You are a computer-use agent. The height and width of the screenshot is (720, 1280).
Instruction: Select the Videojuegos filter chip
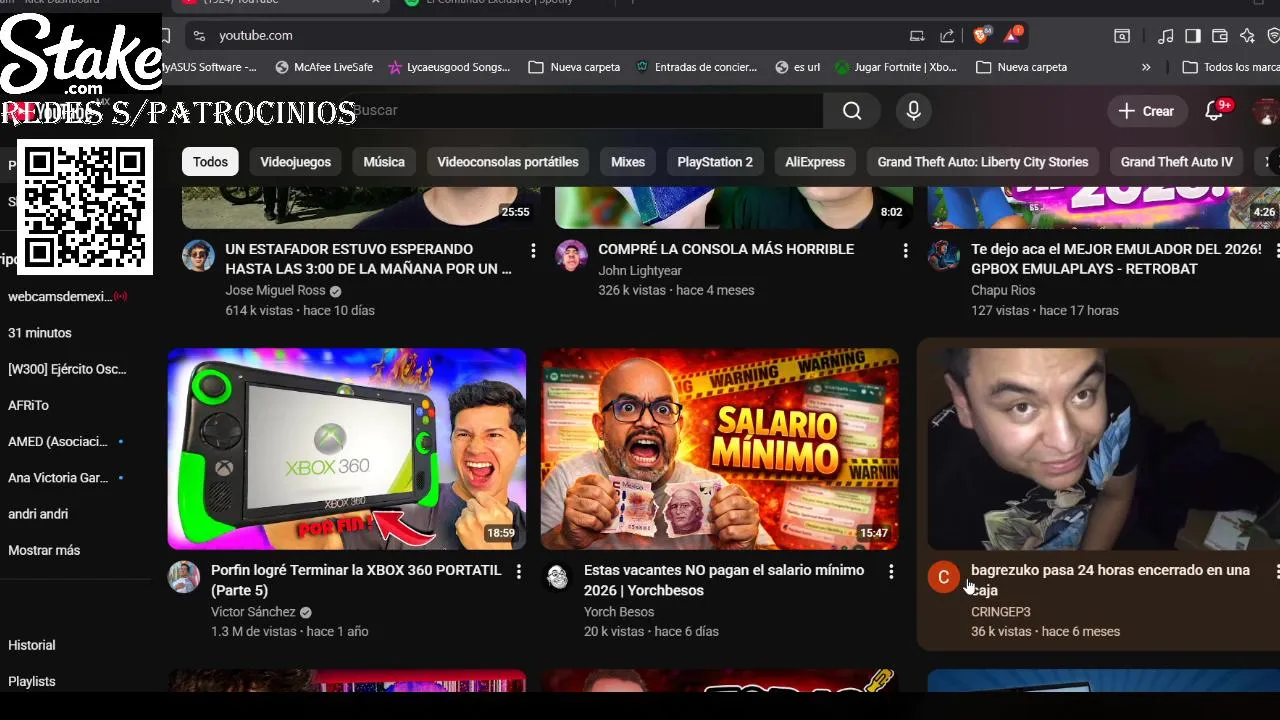coord(295,162)
